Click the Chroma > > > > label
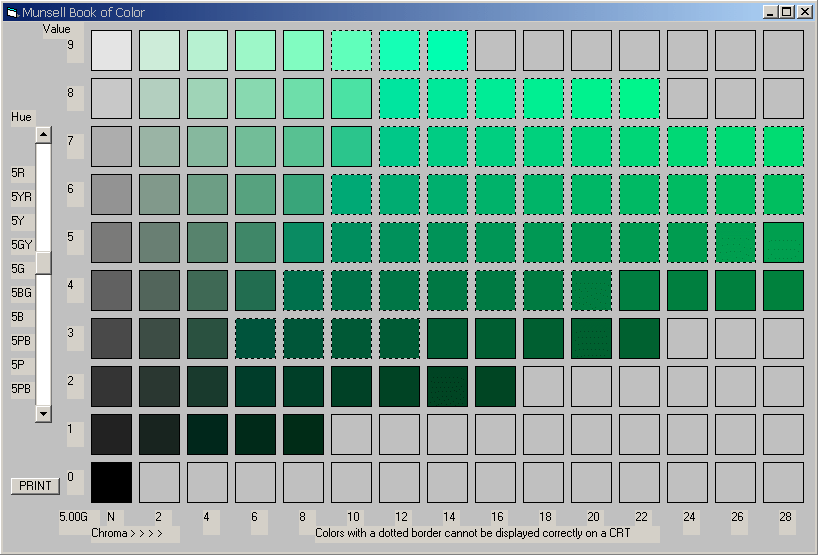 point(127,533)
